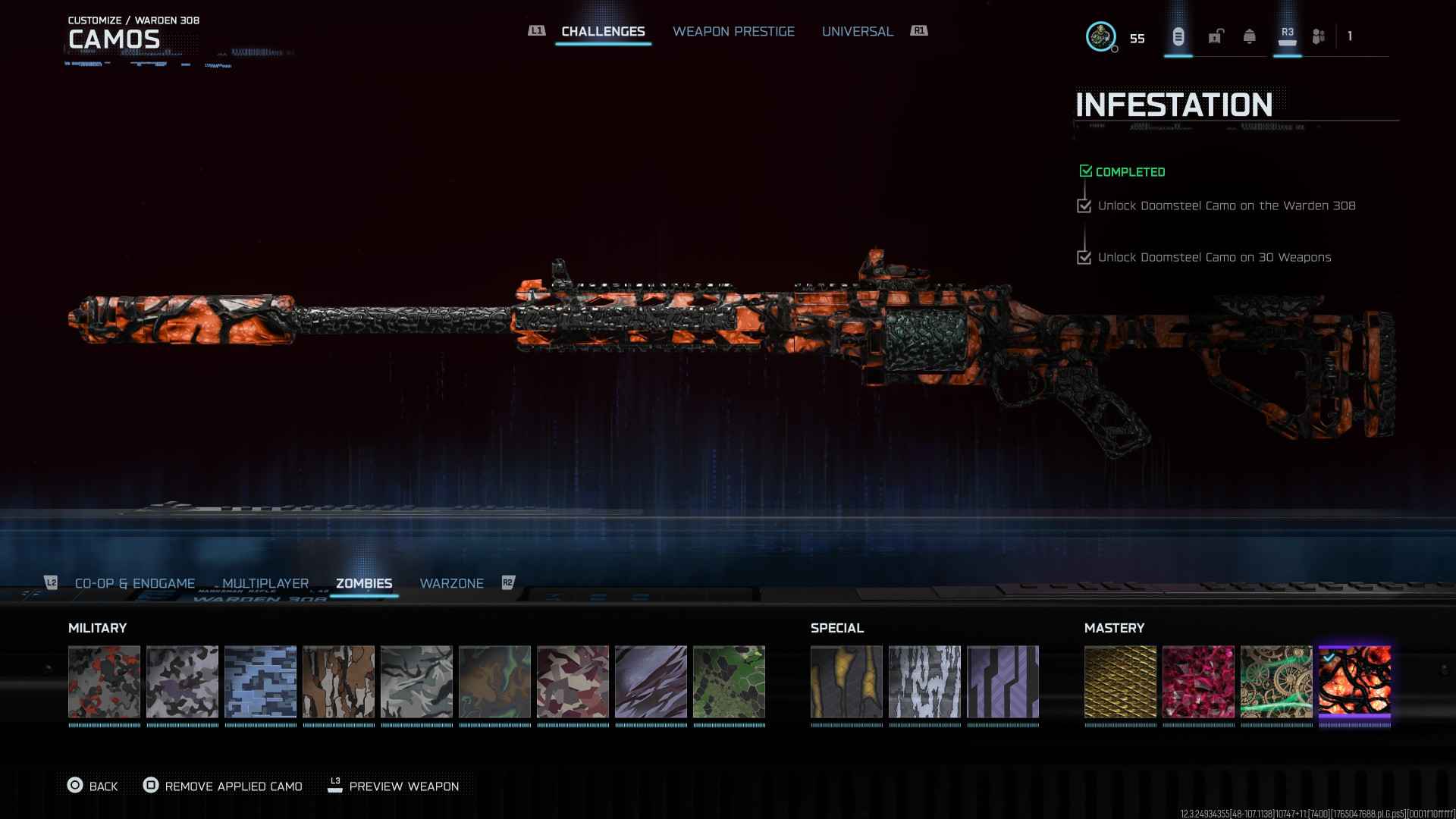This screenshot has width=1456, height=819.
Task: Click Remove Applied Camo
Action: 233,786
